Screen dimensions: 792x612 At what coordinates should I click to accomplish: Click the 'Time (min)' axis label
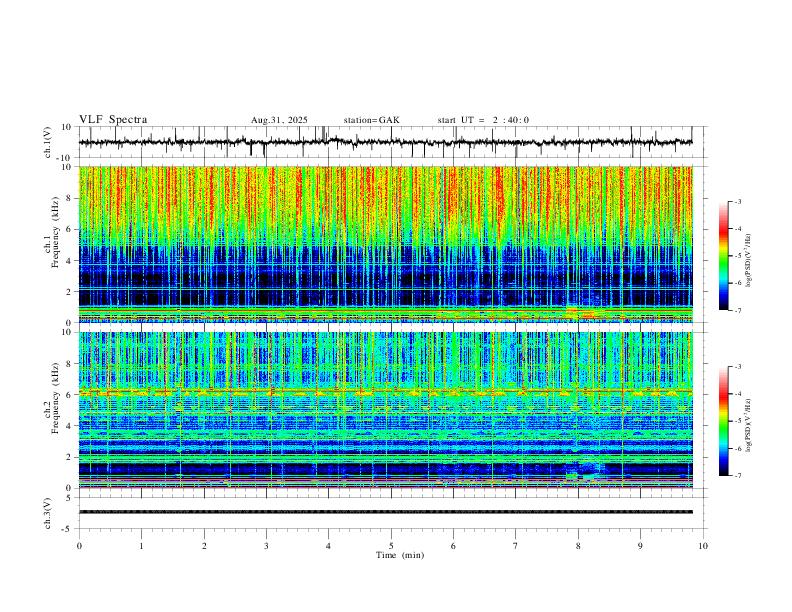(x=400, y=555)
